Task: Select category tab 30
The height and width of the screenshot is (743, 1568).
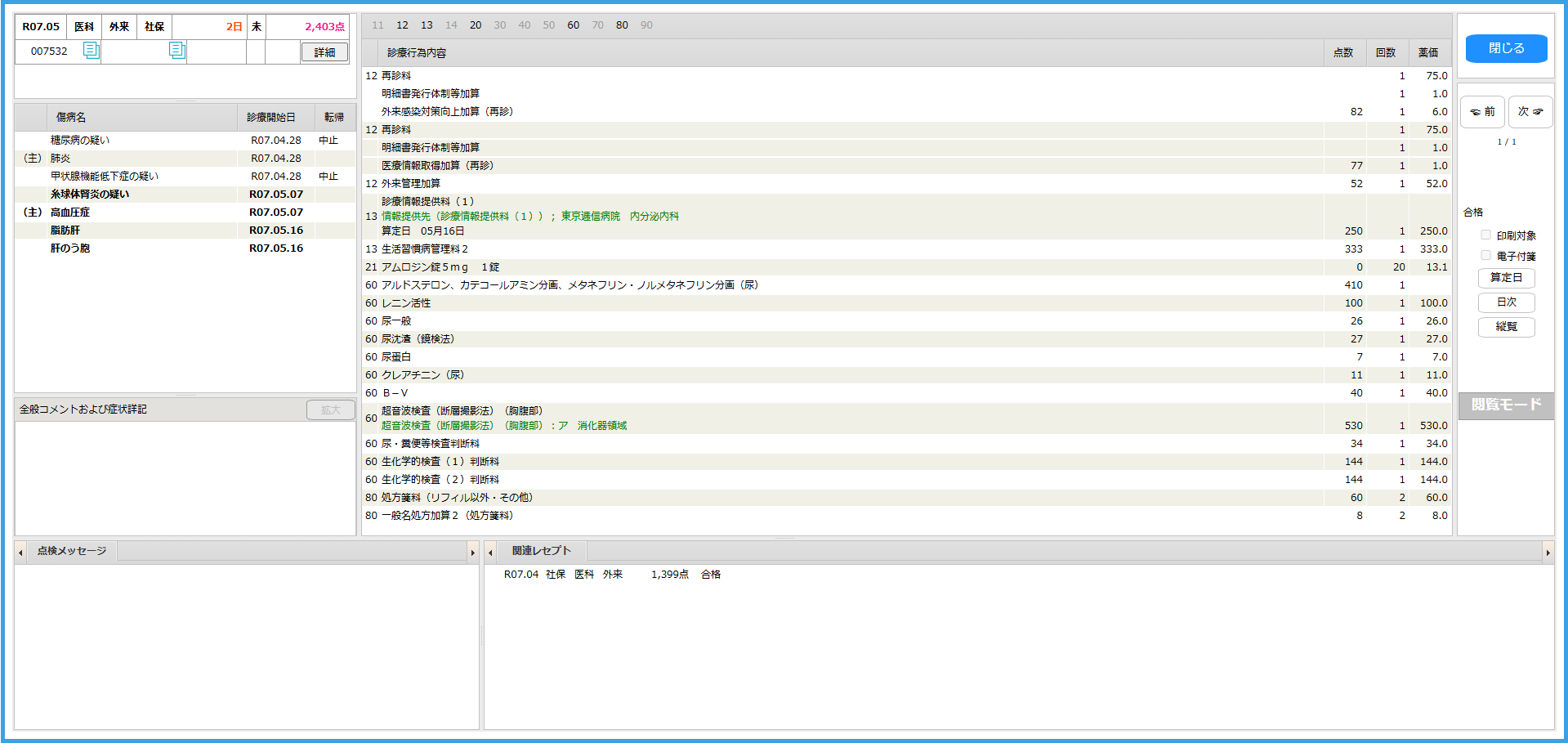Action: pos(500,25)
